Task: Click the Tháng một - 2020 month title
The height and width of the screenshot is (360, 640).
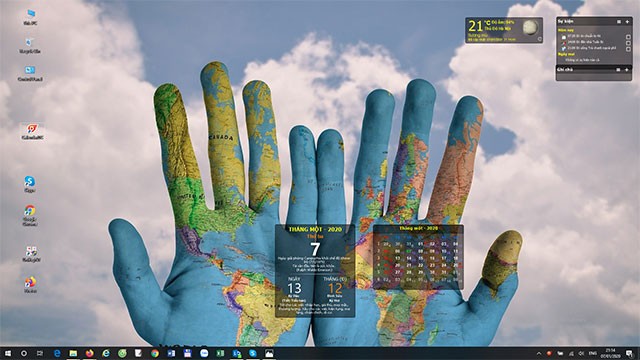Action: pos(419,229)
